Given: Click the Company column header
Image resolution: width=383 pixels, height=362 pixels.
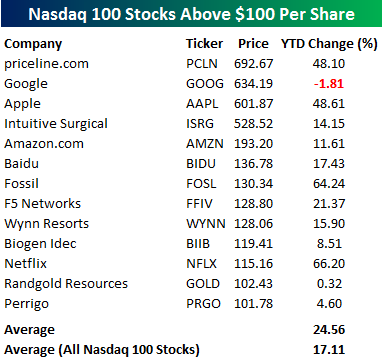Looking at the screenshot, I should pyautogui.click(x=33, y=44).
